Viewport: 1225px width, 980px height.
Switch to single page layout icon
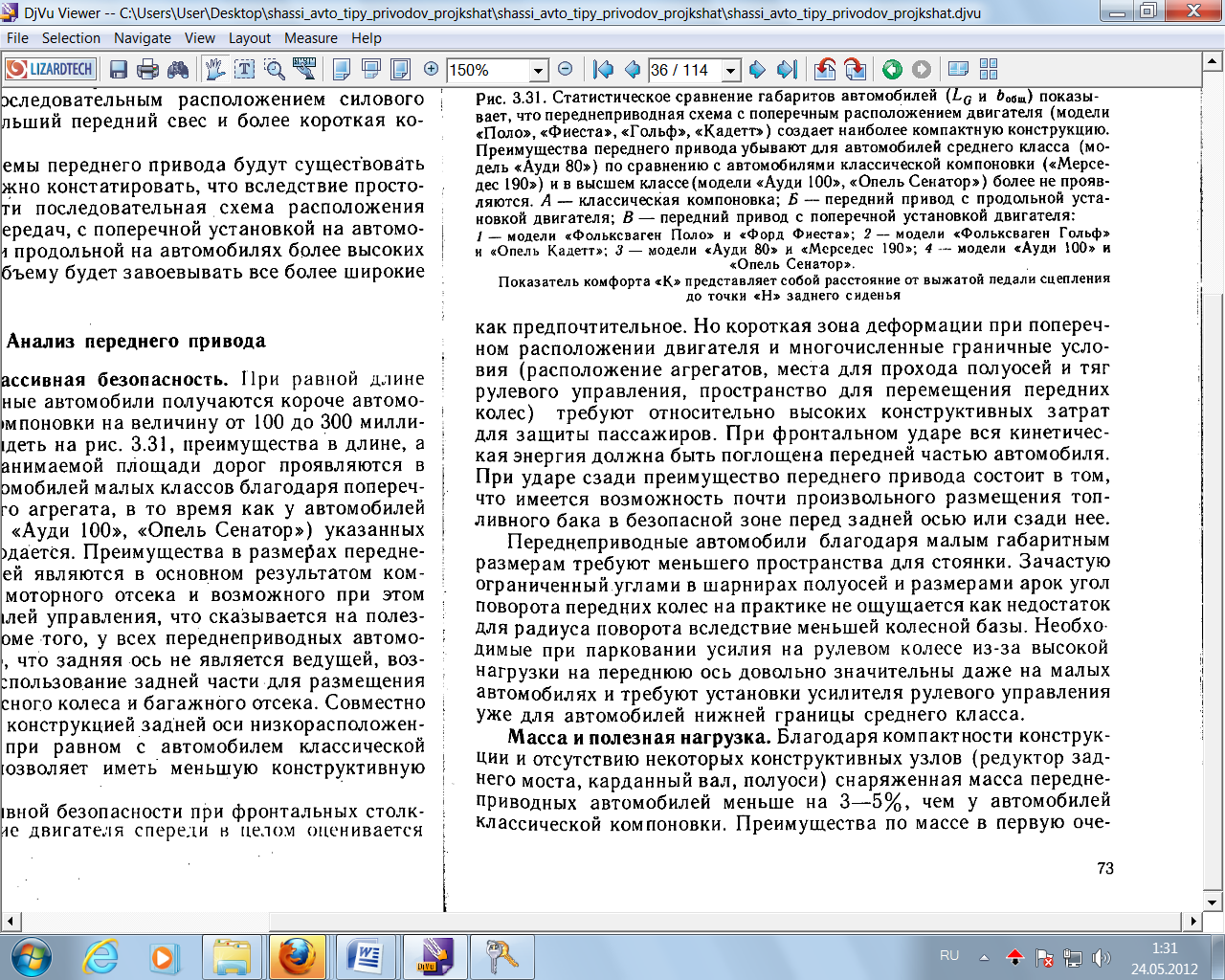[341, 69]
